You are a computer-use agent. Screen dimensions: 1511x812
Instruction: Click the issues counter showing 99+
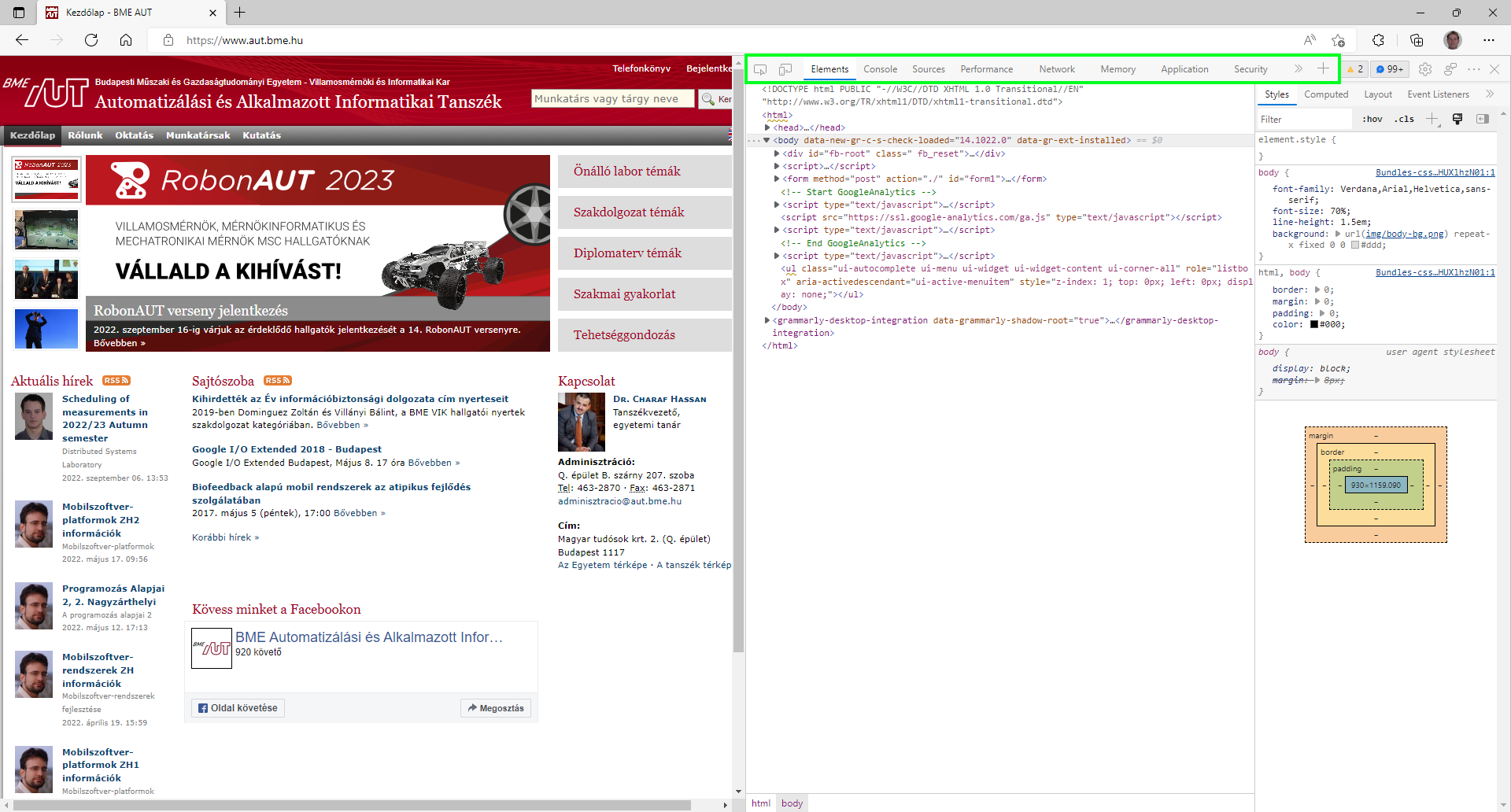(x=1390, y=69)
